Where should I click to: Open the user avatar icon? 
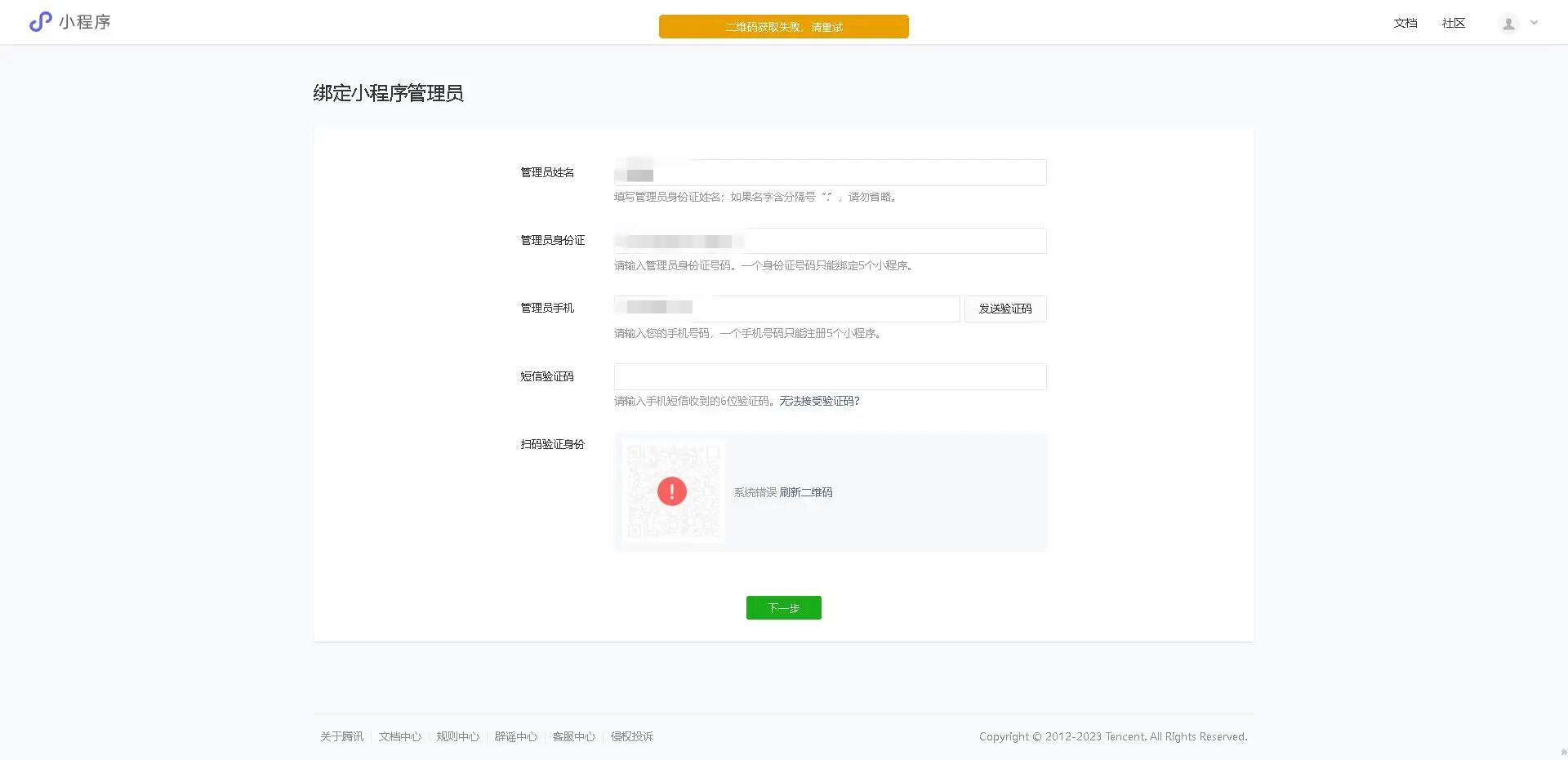point(1508,24)
